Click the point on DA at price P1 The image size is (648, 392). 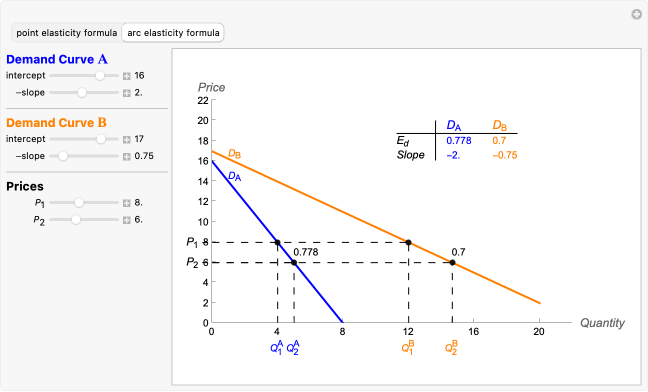(x=278, y=242)
